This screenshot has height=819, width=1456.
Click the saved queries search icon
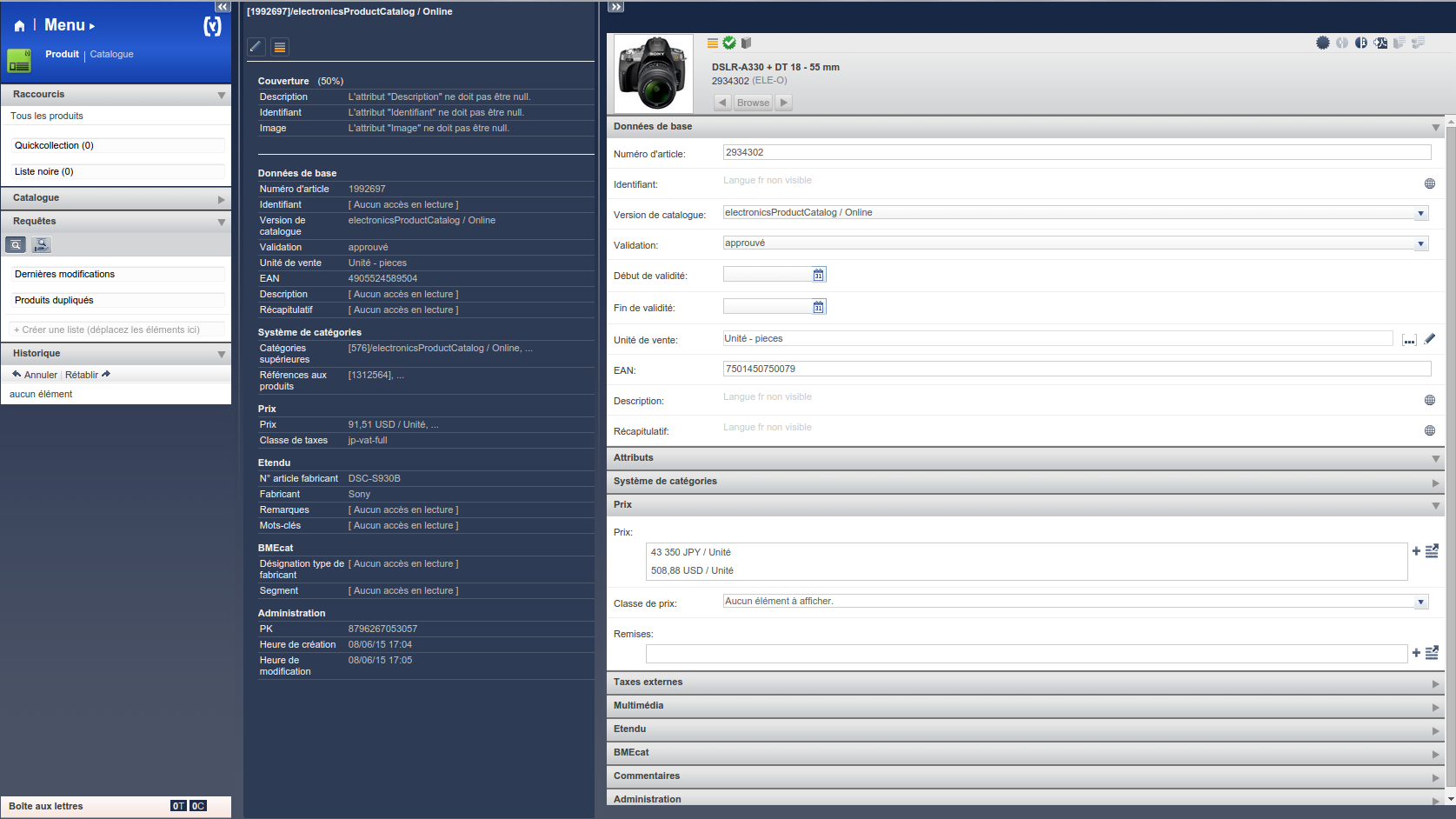(16, 244)
